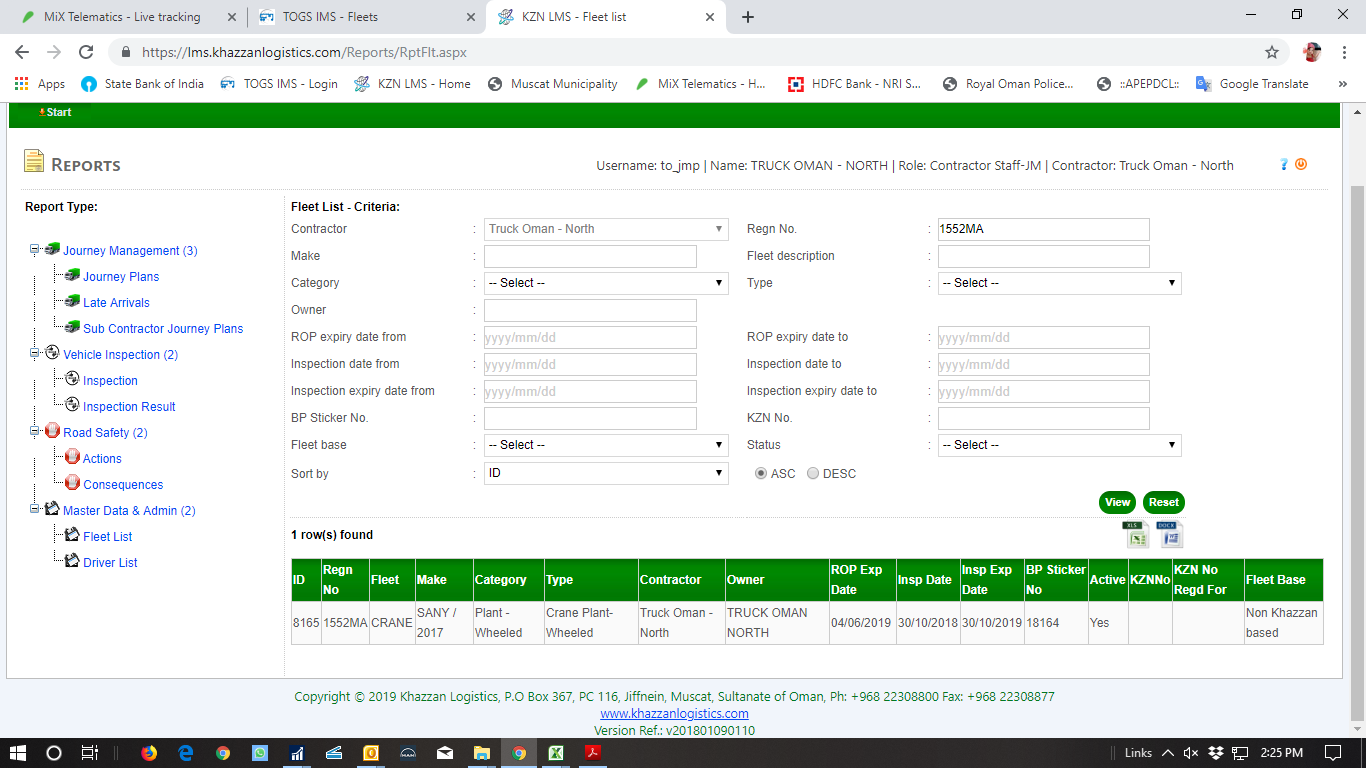Open the blue help question icon
The image size is (1366, 768).
click(1284, 164)
